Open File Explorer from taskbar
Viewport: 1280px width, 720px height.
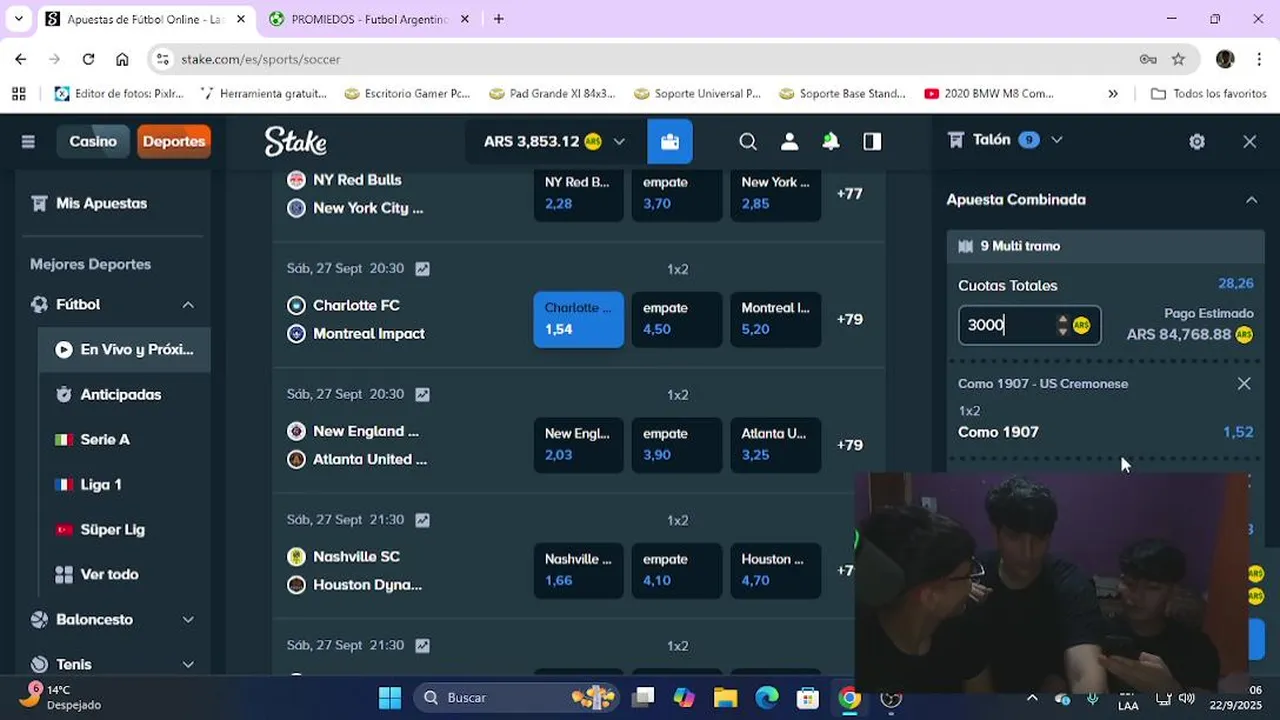(725, 697)
